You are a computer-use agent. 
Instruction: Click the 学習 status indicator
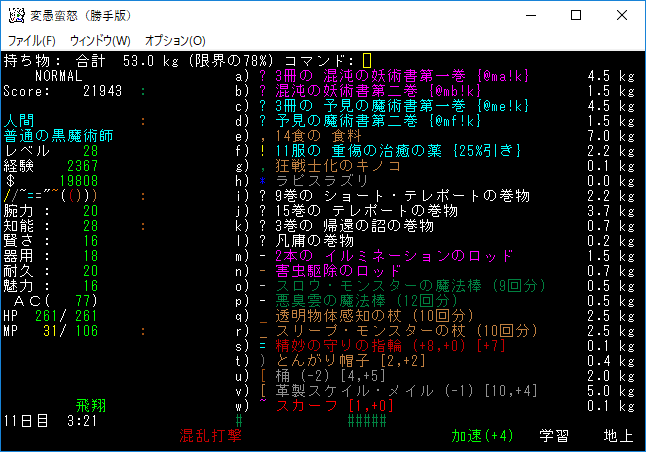(555, 437)
